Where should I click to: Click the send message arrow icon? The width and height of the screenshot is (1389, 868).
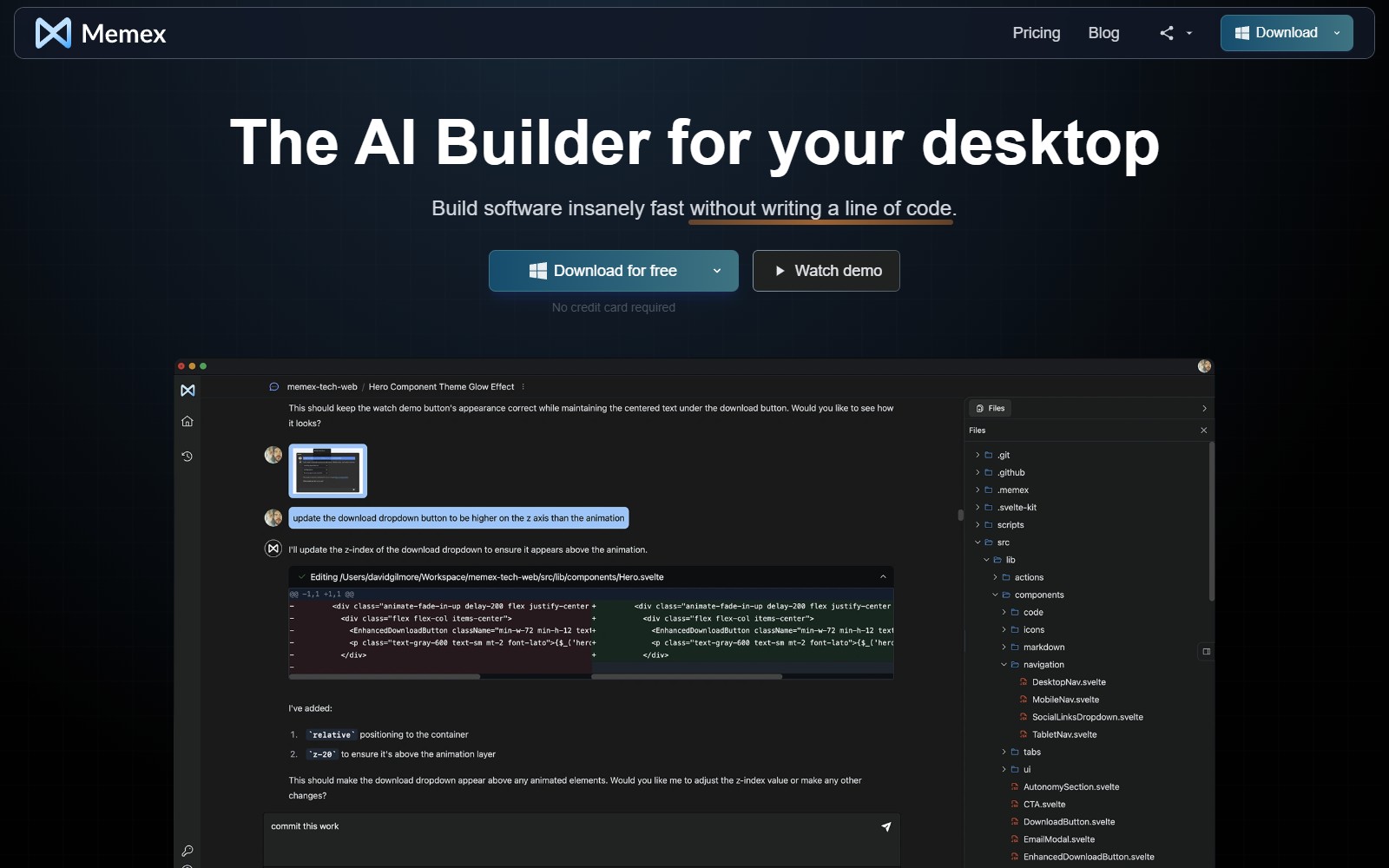tap(885, 826)
